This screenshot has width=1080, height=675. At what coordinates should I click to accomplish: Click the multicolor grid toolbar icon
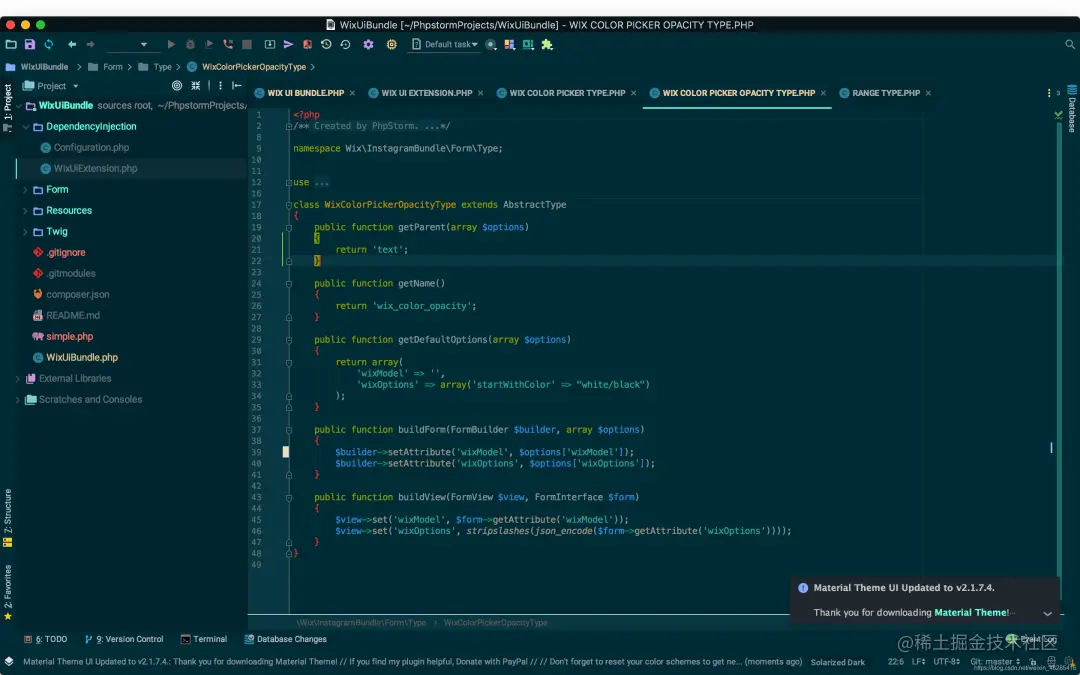tap(510, 44)
